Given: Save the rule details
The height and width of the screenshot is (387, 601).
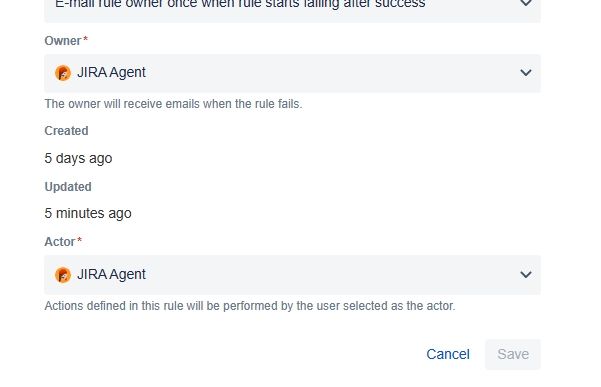Looking at the screenshot, I should (513, 354).
